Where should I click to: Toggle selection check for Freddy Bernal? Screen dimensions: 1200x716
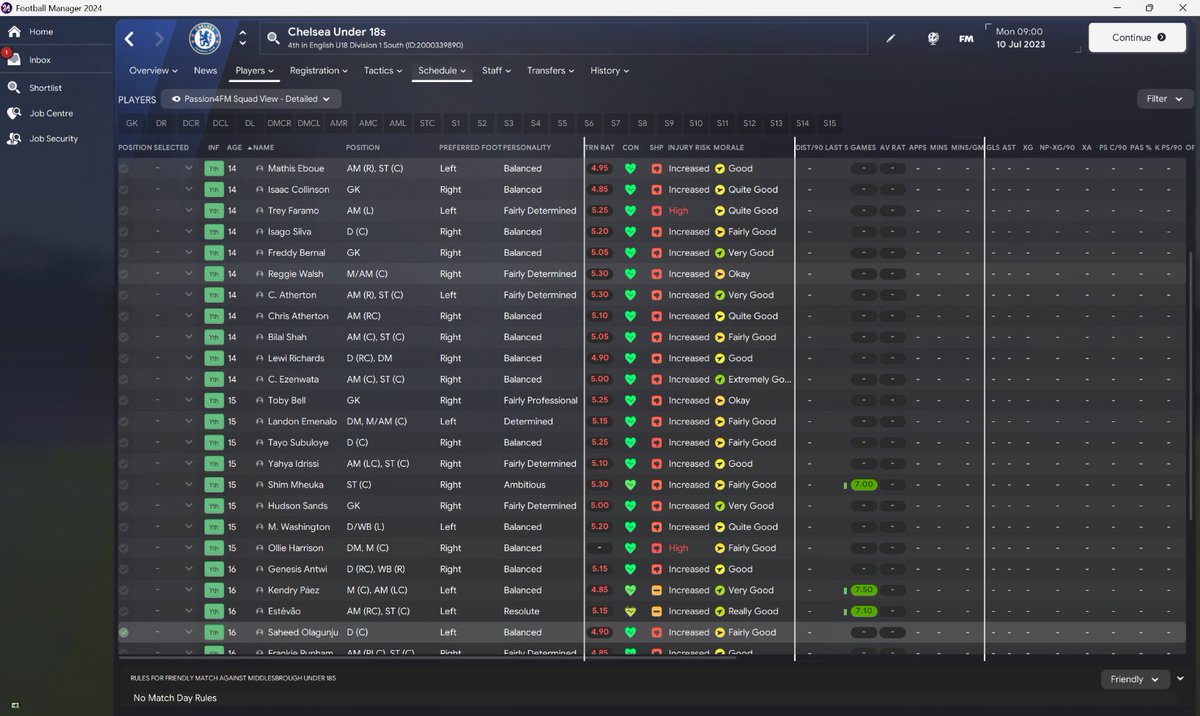124,253
